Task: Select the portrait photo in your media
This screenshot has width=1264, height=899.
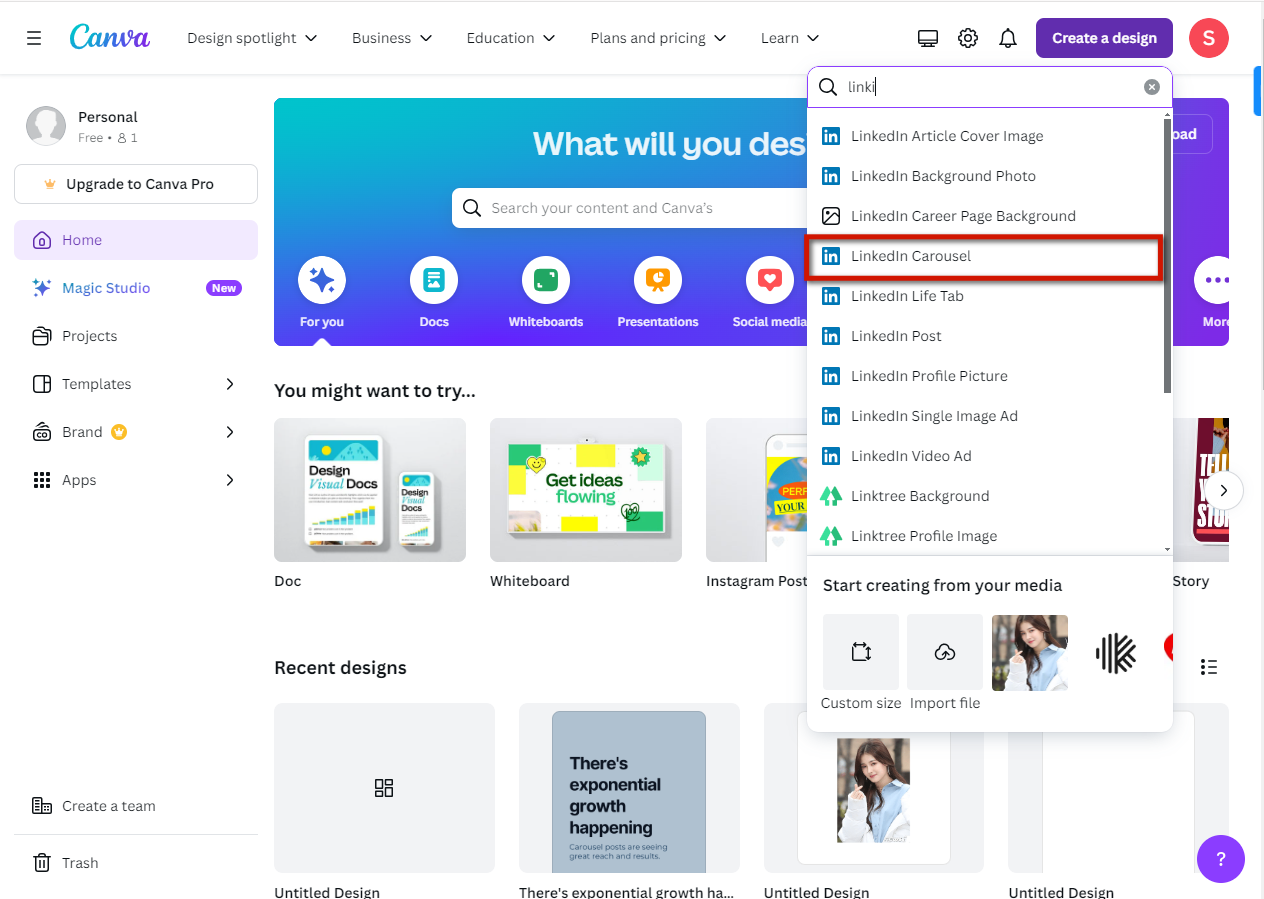Action: coord(1030,653)
